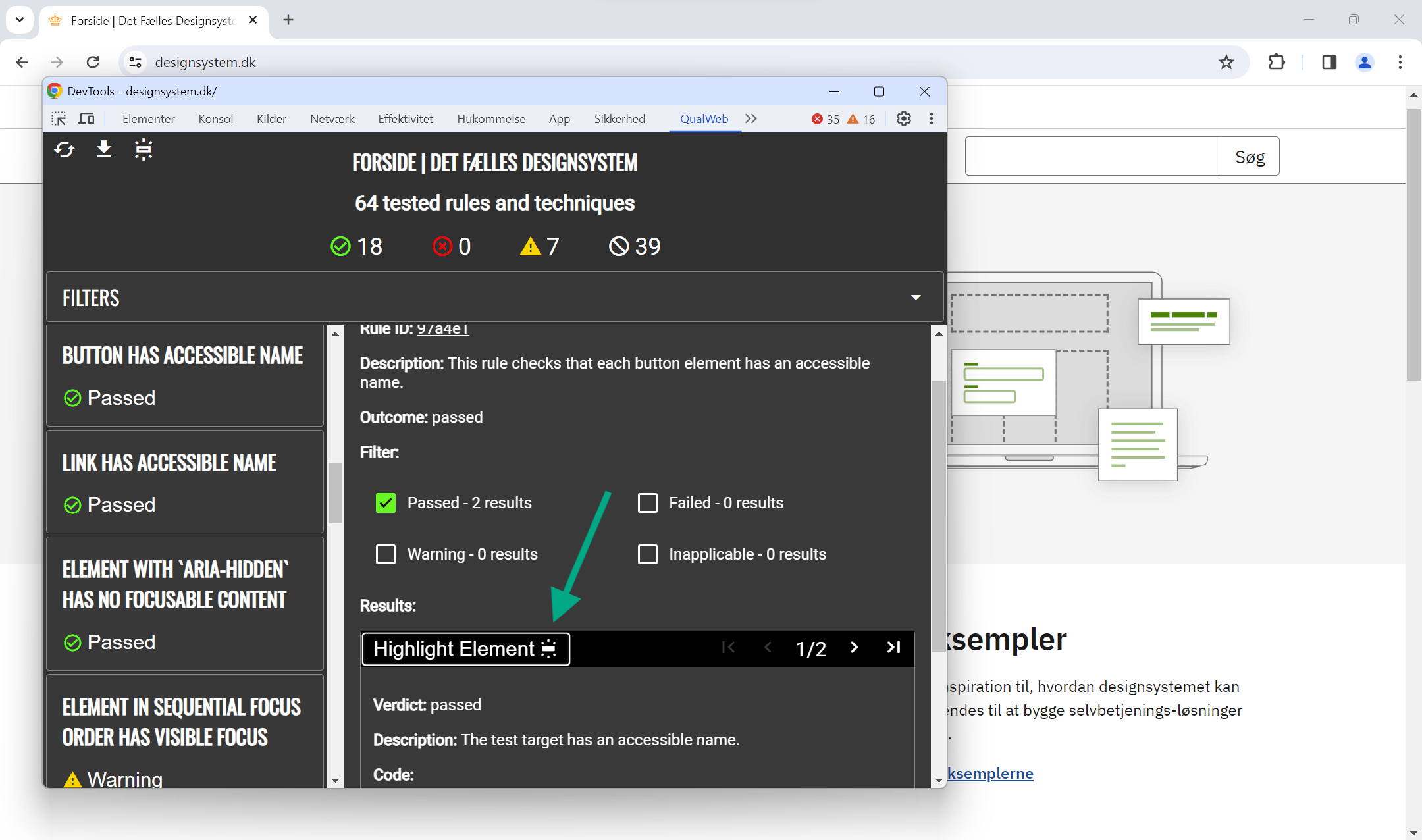View site information icon in address bar
Viewport: 1422px width, 840px height.
click(135, 62)
